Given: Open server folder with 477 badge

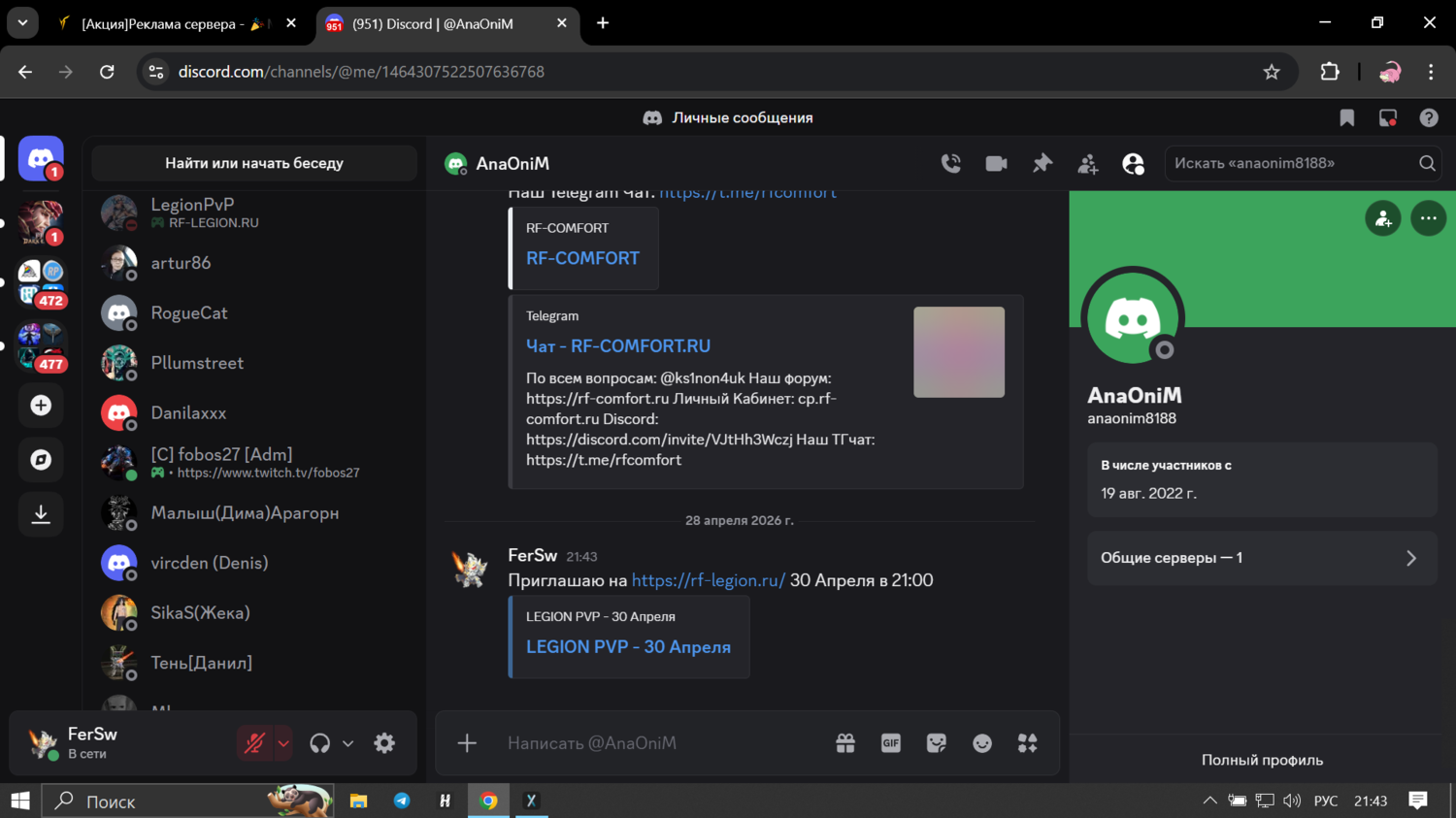Looking at the screenshot, I should (41, 346).
